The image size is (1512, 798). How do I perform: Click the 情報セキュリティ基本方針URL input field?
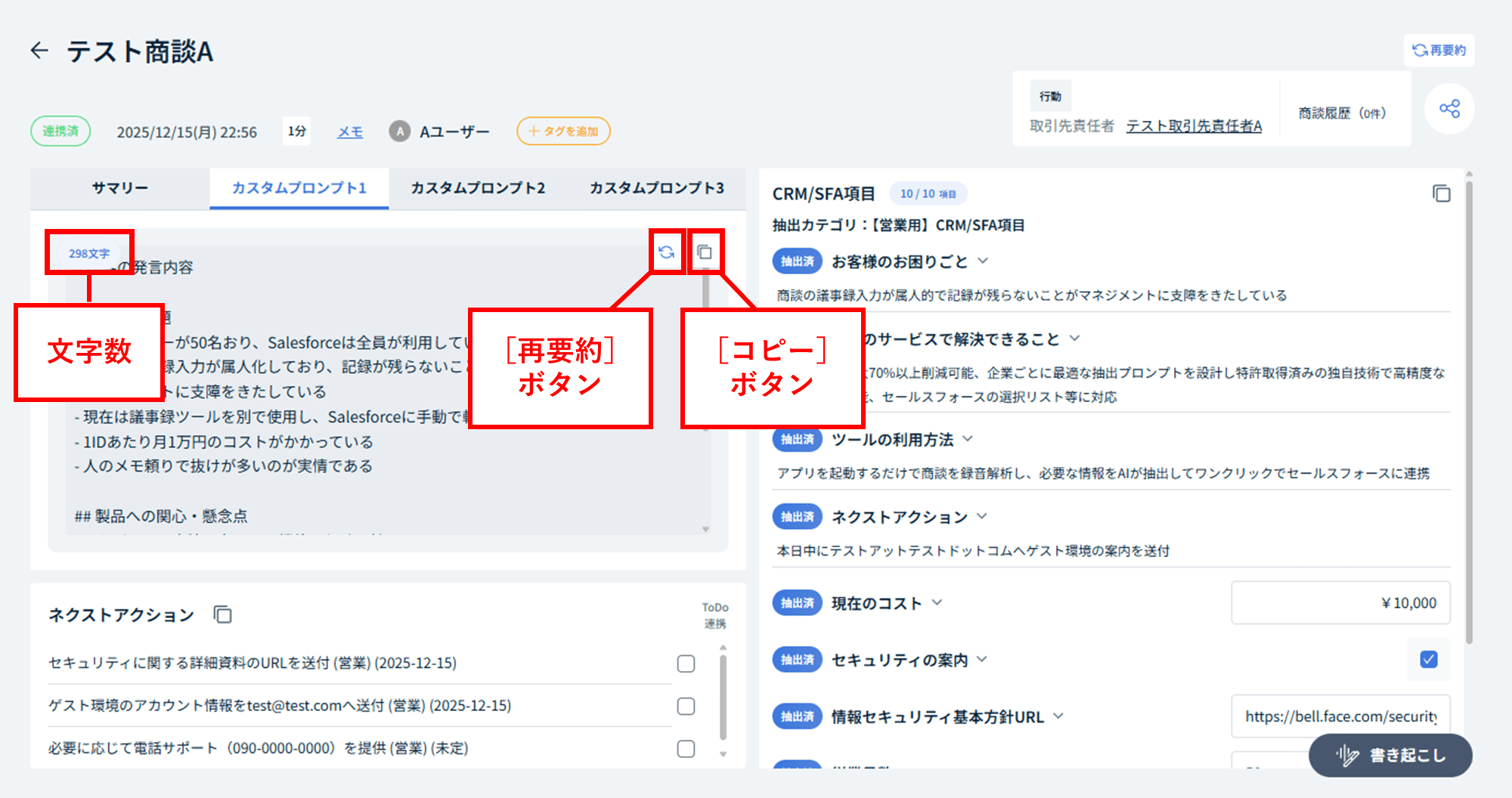(1340, 716)
